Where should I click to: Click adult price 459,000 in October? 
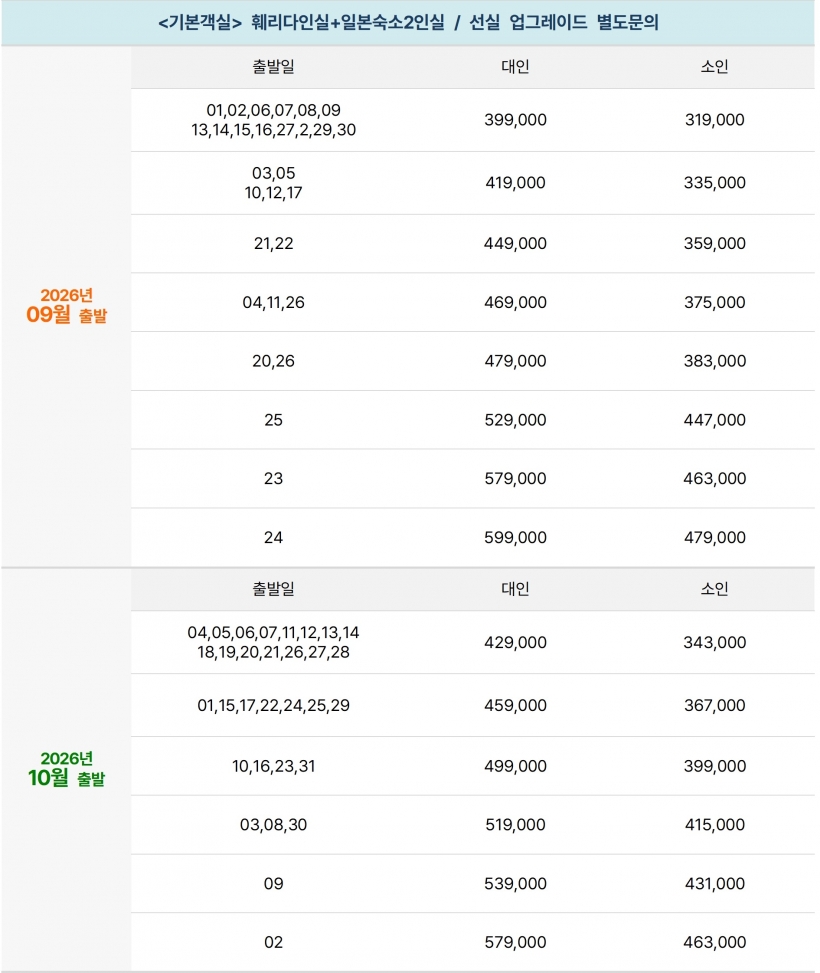click(515, 706)
